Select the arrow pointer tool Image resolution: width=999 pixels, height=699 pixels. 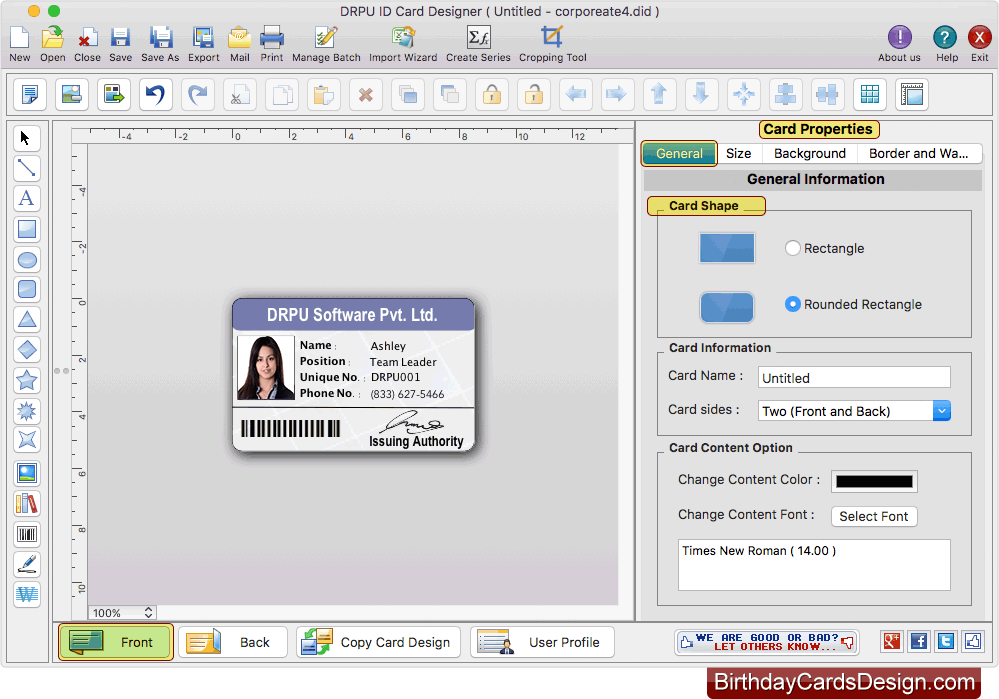pos(27,138)
